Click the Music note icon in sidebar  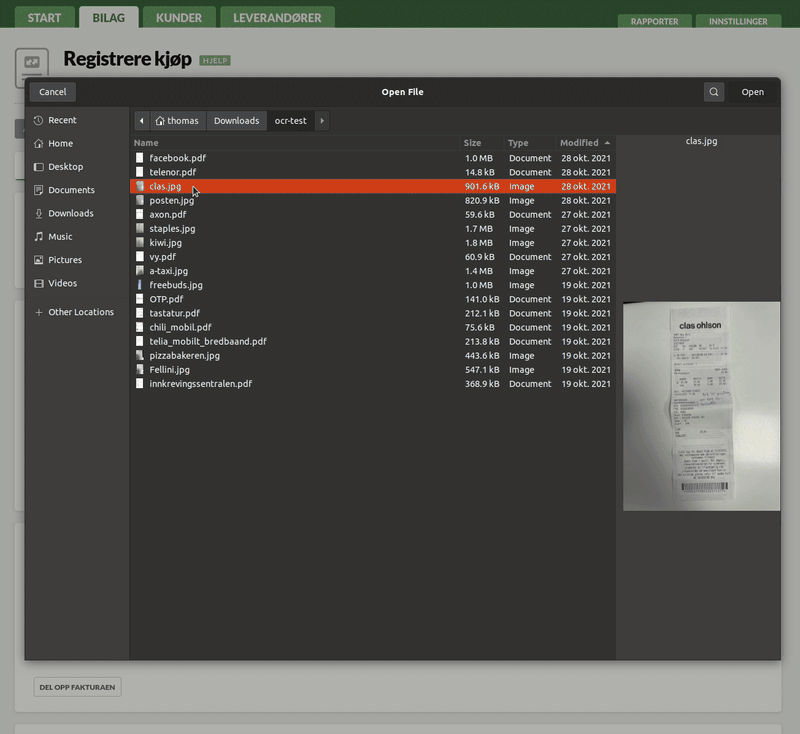point(38,236)
